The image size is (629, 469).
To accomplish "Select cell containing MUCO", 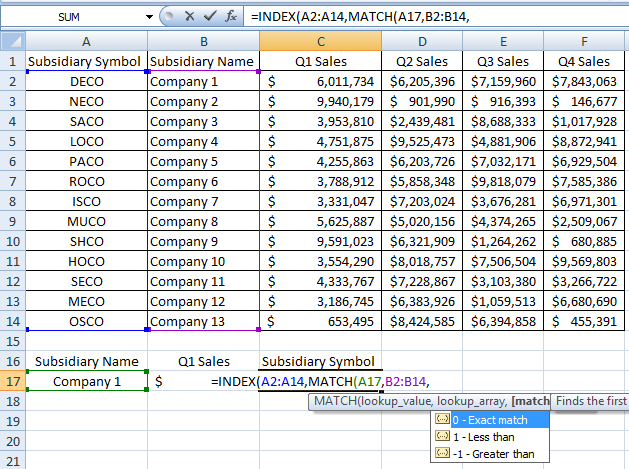I will pos(86,221).
